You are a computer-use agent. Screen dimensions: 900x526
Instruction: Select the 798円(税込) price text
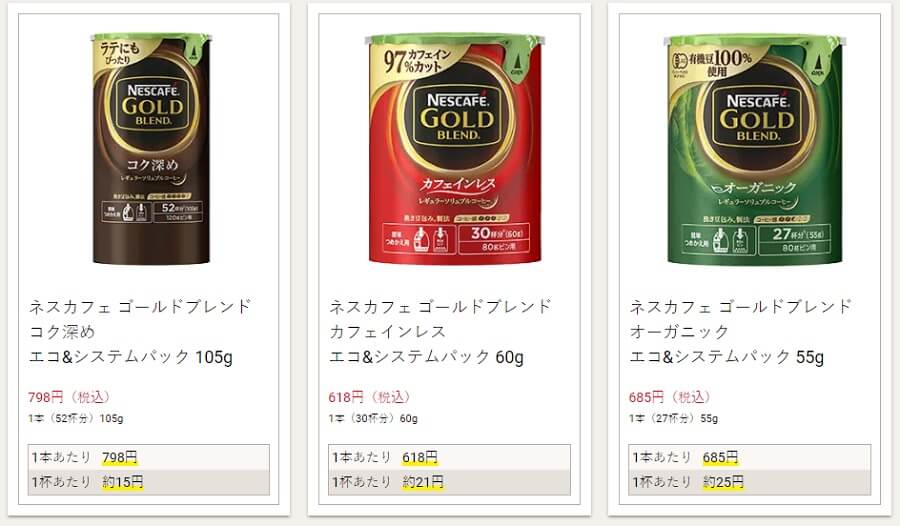pos(69,397)
